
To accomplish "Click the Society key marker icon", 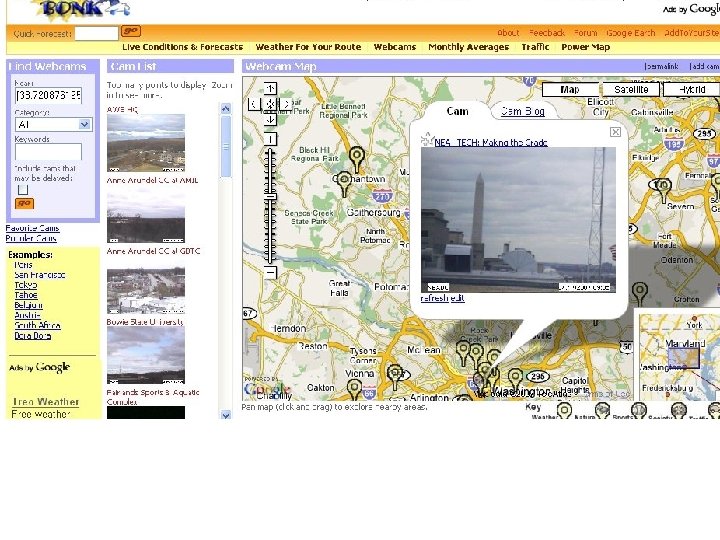I will [x=678, y=410].
